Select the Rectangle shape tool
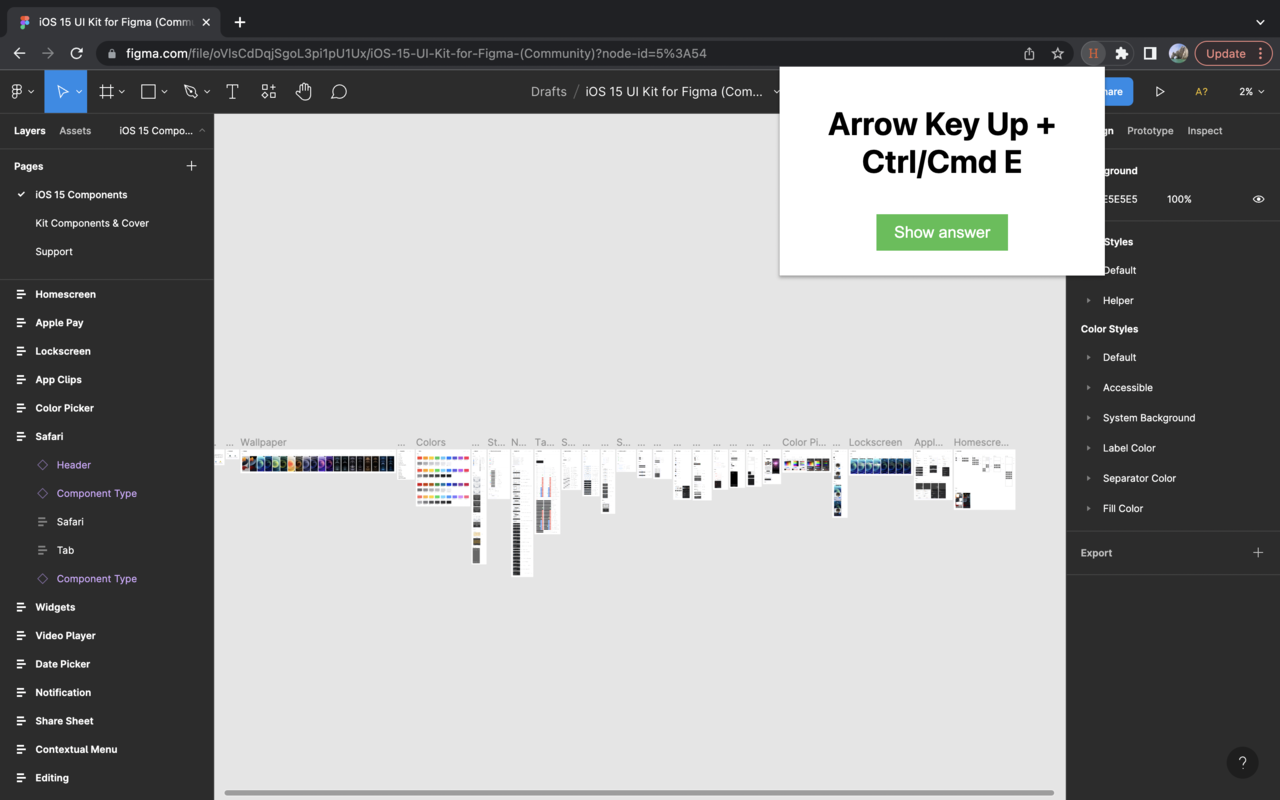Screen dimensions: 1280x800 click(x=148, y=91)
